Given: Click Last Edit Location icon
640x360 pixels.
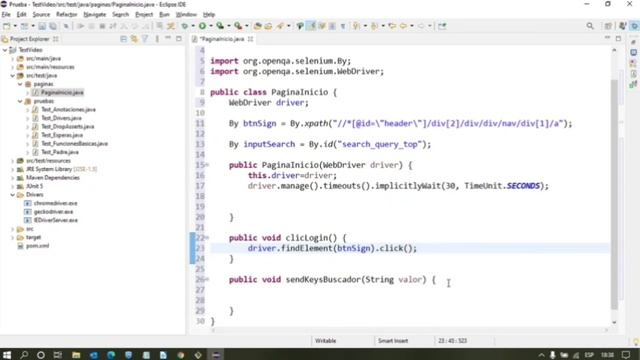Looking at the screenshot, I should pos(392,26).
